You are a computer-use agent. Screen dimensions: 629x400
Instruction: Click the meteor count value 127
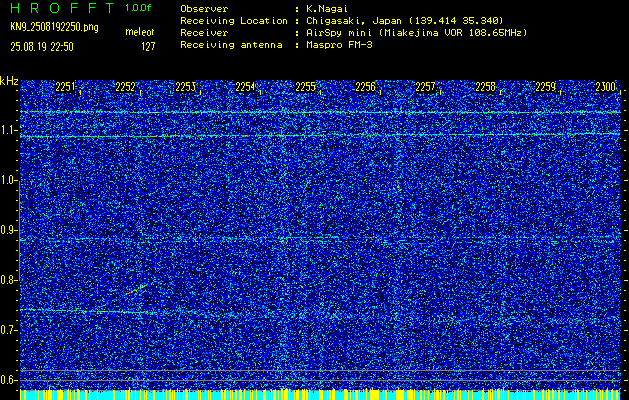[x=148, y=47]
